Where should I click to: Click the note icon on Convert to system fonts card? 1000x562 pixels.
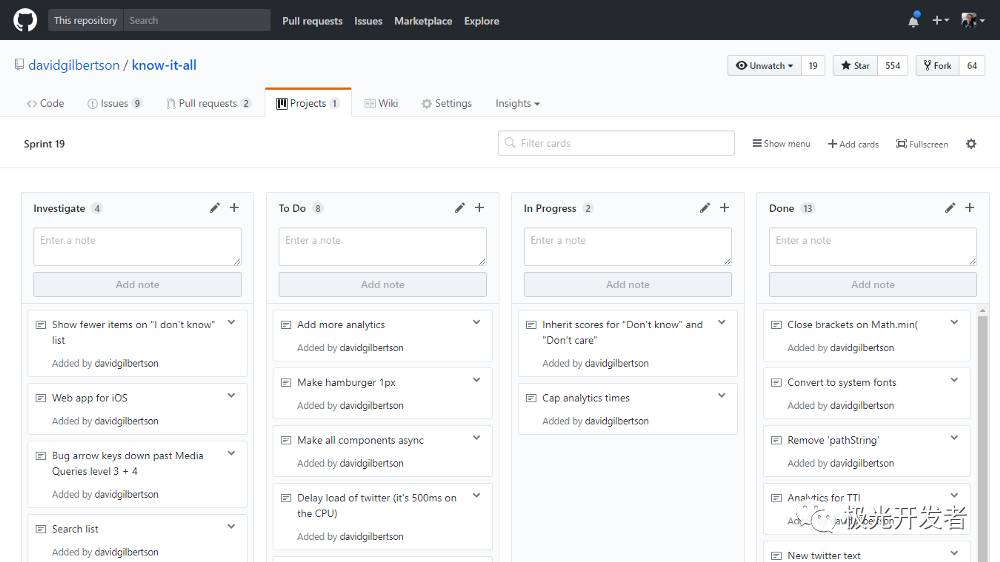click(x=776, y=383)
